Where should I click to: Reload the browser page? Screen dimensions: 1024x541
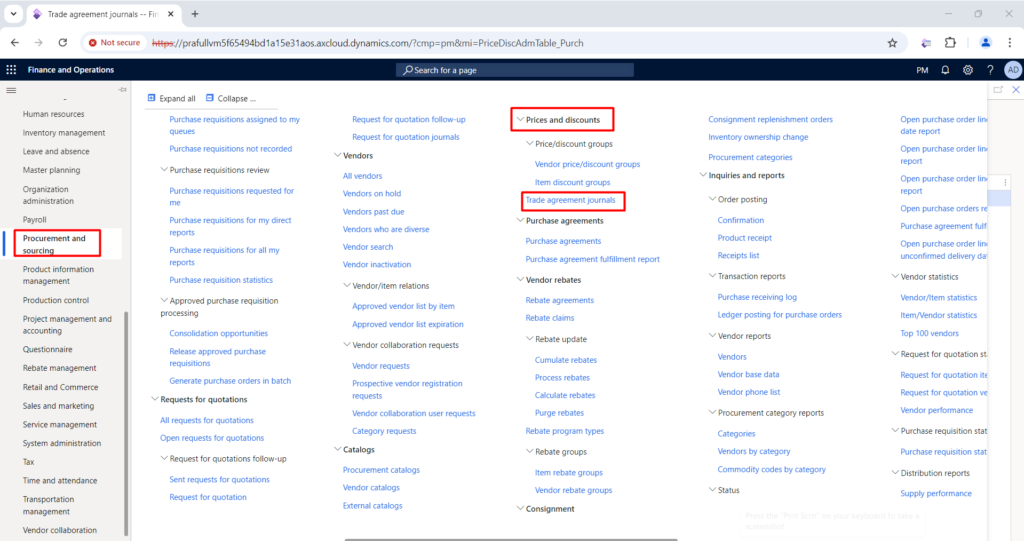(x=63, y=42)
